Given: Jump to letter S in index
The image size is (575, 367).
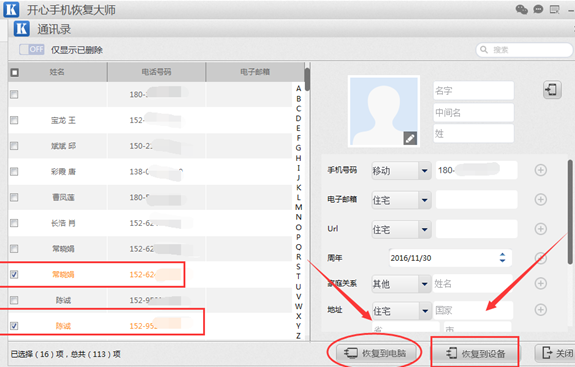Looking at the screenshot, I should click(x=299, y=267).
